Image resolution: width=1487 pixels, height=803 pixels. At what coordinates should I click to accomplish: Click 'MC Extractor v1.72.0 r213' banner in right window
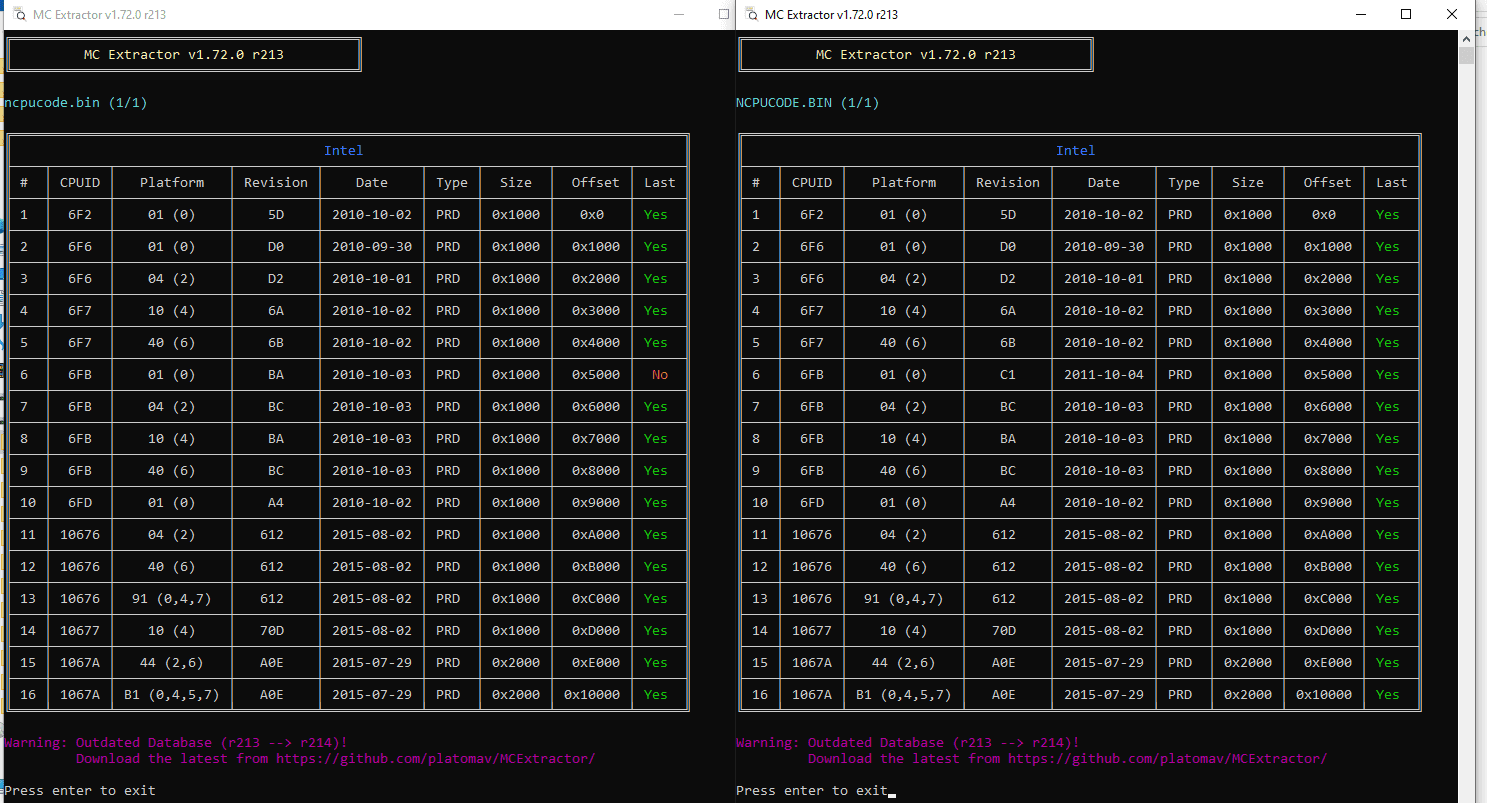click(x=916, y=55)
